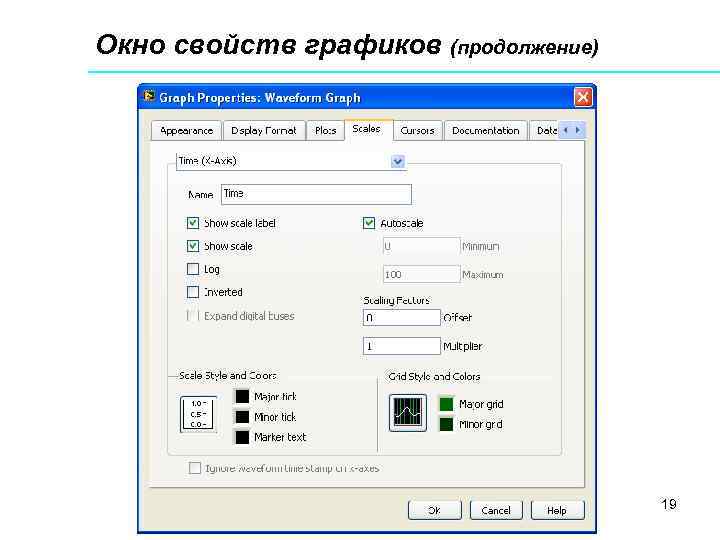720x540 pixels.
Task: Click the Minimum value field
Action: point(422,246)
